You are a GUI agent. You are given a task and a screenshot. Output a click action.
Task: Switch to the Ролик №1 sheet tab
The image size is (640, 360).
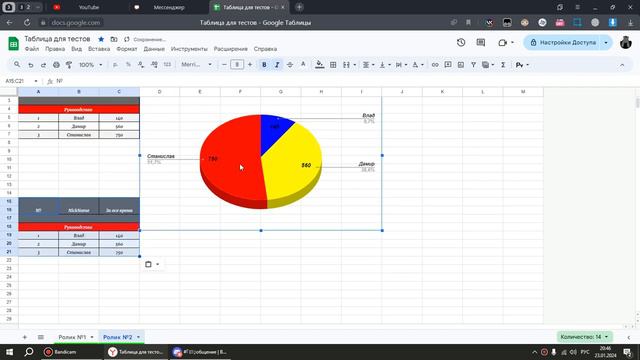[x=72, y=337]
